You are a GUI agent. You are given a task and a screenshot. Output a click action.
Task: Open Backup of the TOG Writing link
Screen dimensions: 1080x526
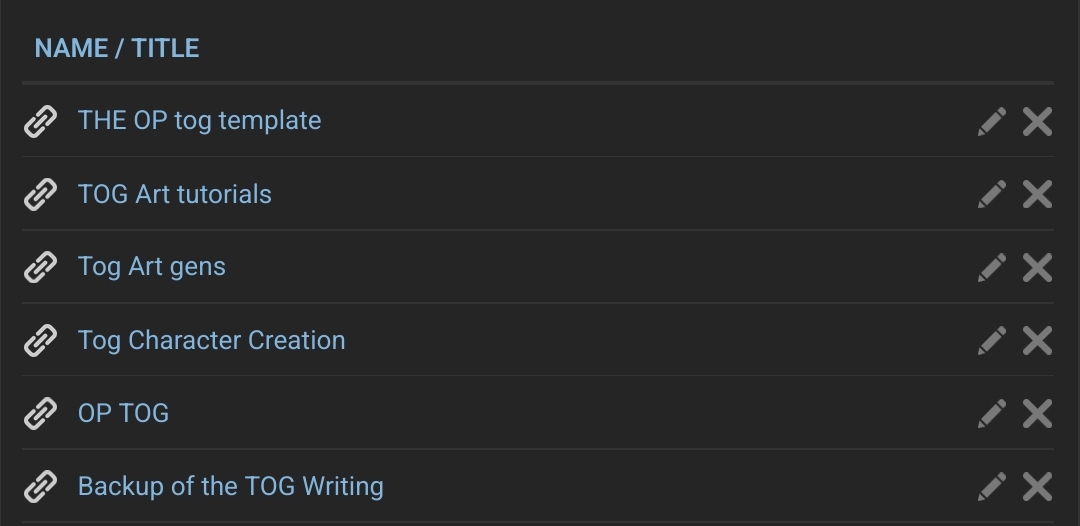[x=230, y=487]
